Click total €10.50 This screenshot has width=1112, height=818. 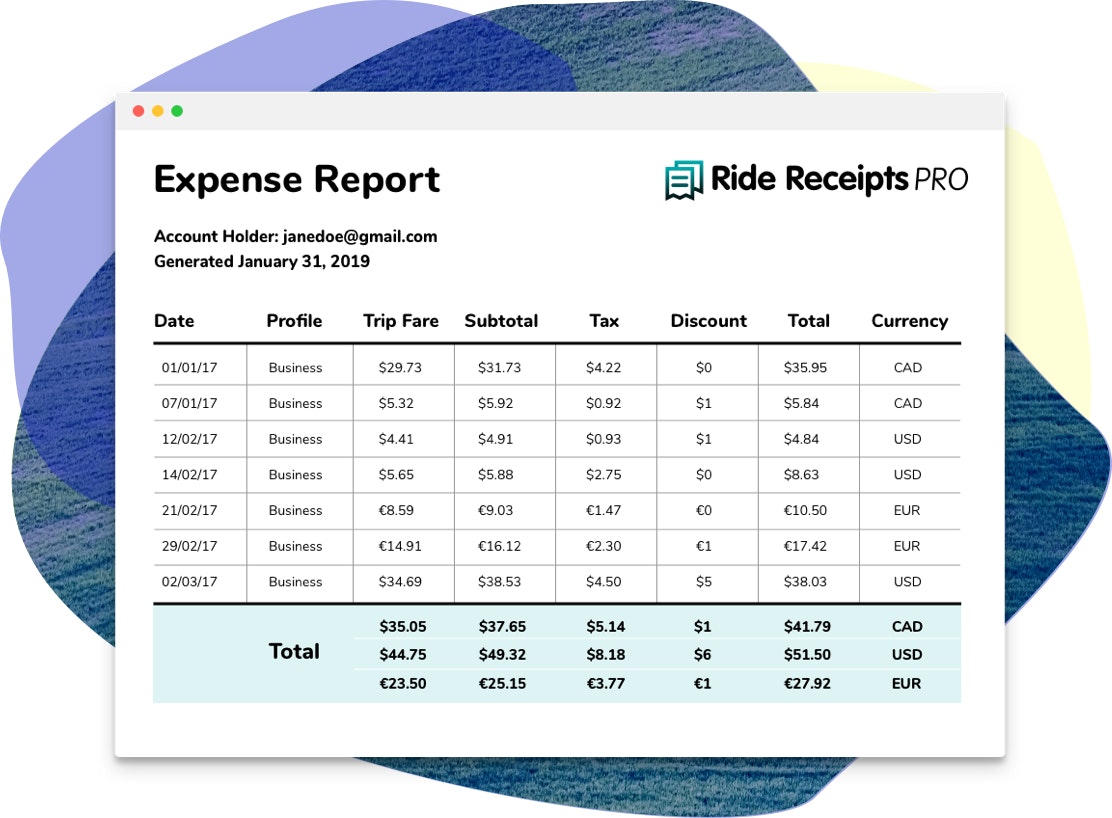pos(805,510)
